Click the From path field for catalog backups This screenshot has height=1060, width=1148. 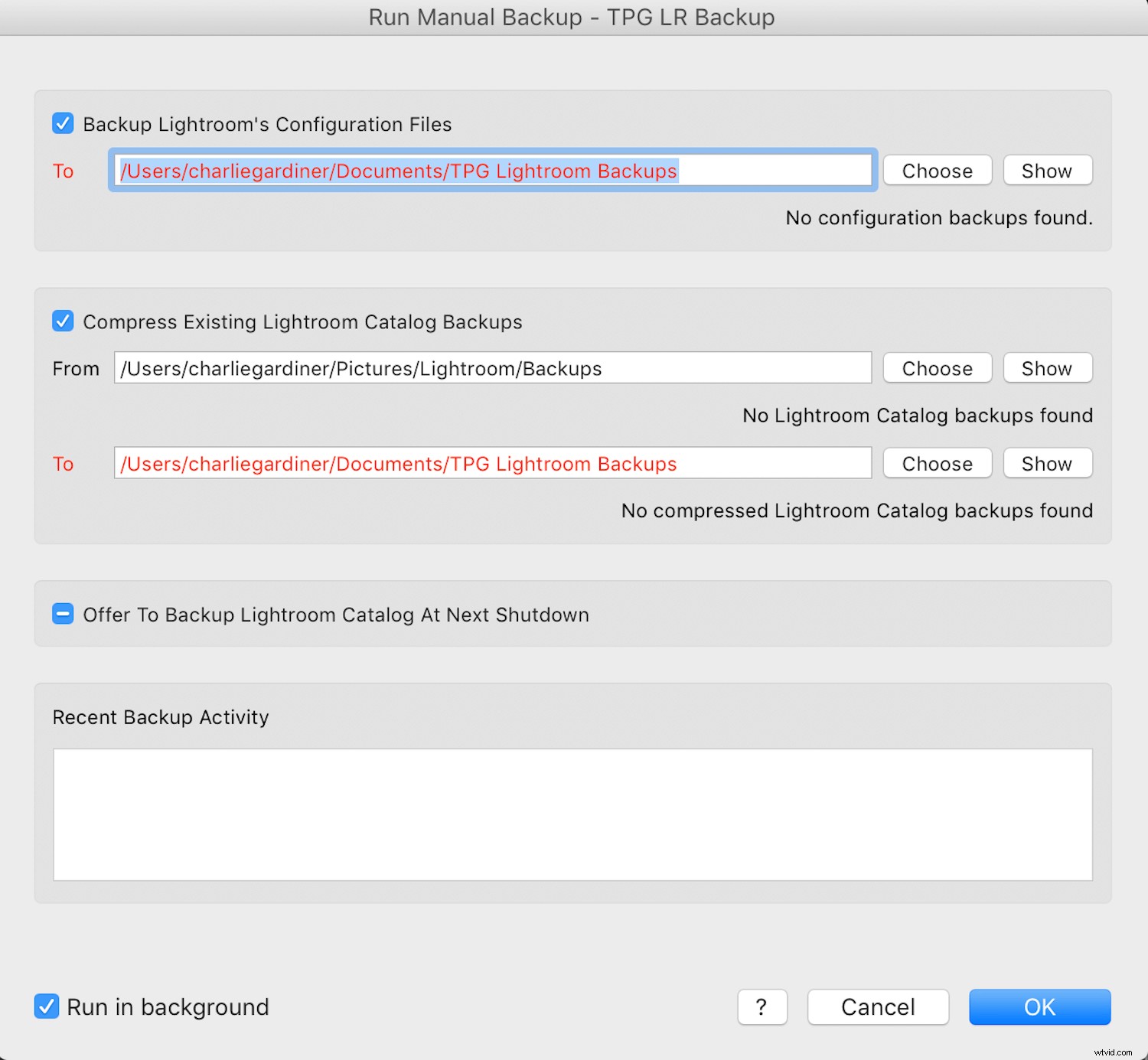pos(492,368)
